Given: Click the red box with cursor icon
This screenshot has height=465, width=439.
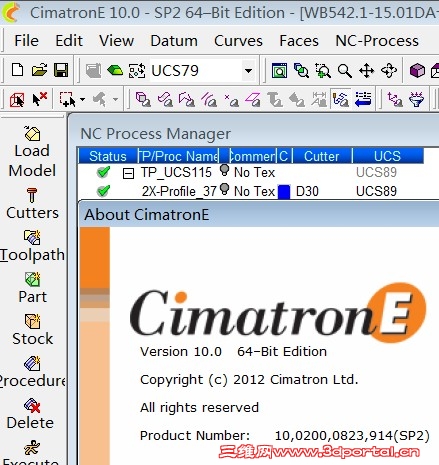Looking at the screenshot, I should point(17,99).
